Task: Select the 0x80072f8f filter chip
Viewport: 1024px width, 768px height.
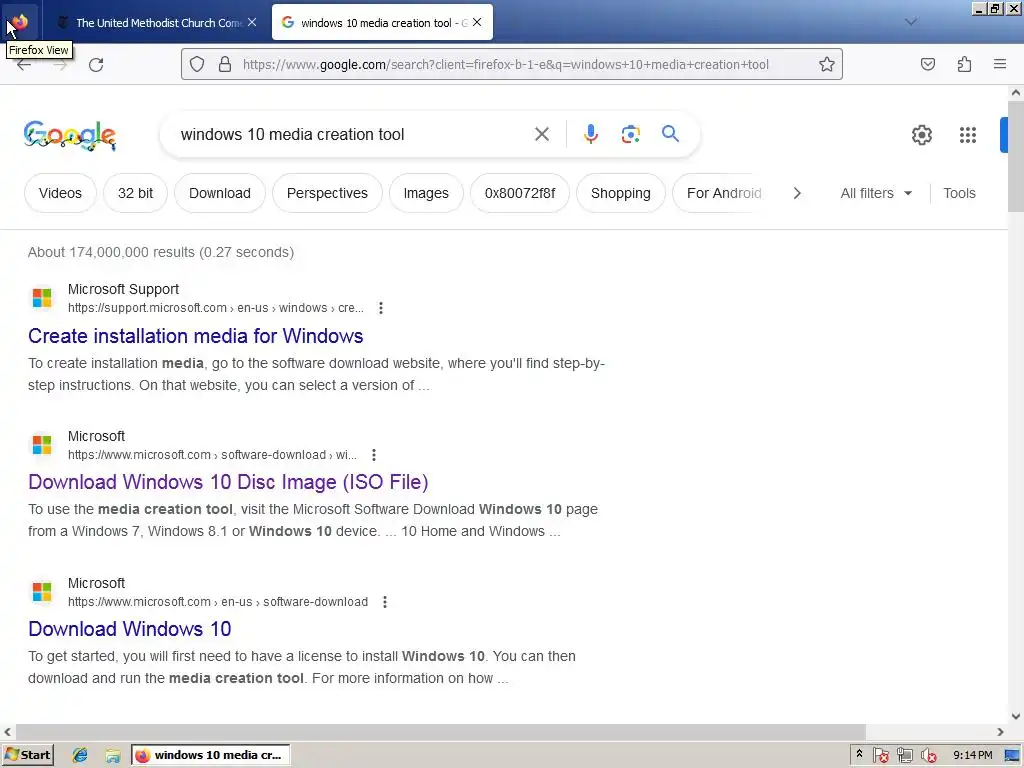Action: point(520,193)
